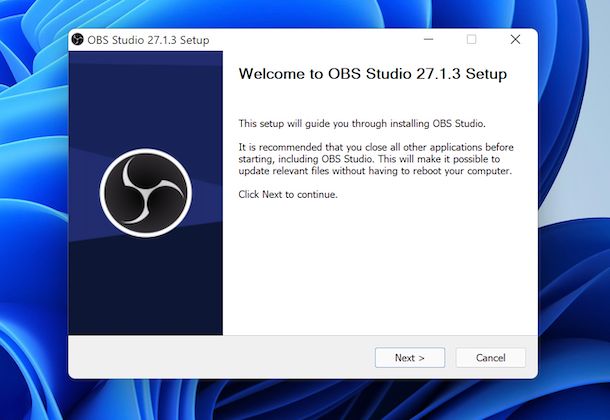
Task: Select the 'Welcome to OBS Studio 27.1.3 Setup' heading
Action: 373,74
